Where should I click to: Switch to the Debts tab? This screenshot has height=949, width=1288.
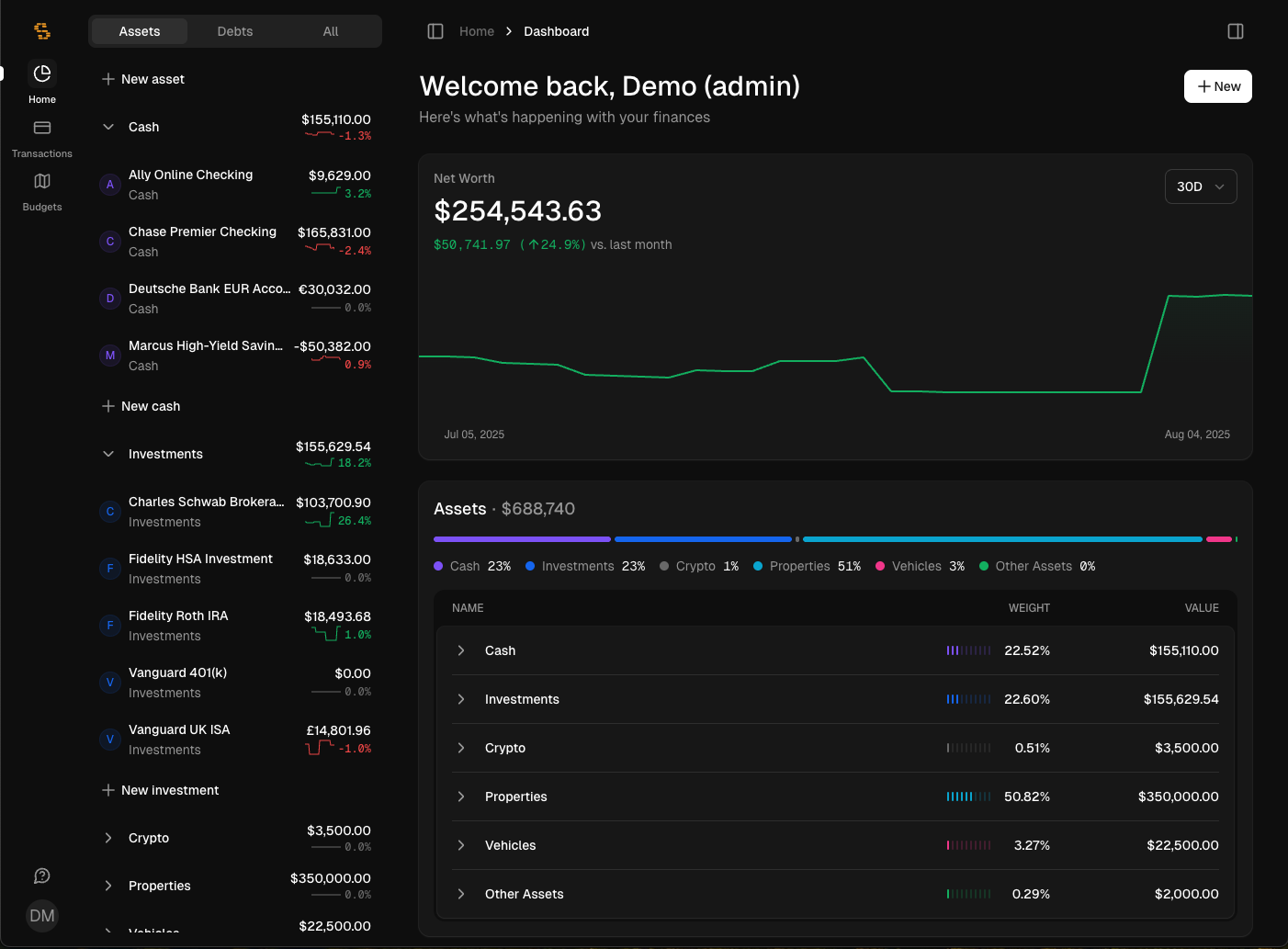(x=235, y=31)
